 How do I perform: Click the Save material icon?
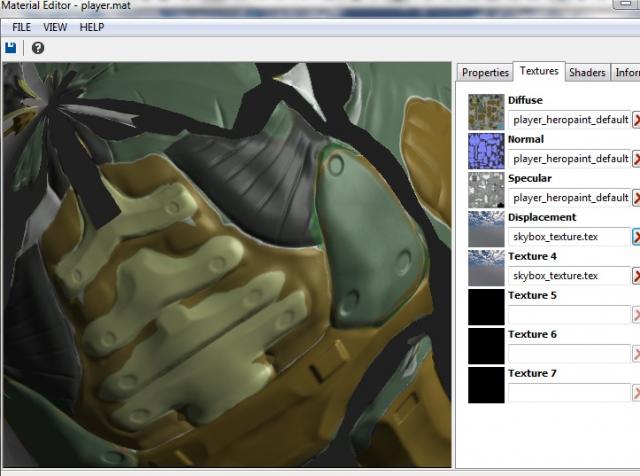click(11, 47)
